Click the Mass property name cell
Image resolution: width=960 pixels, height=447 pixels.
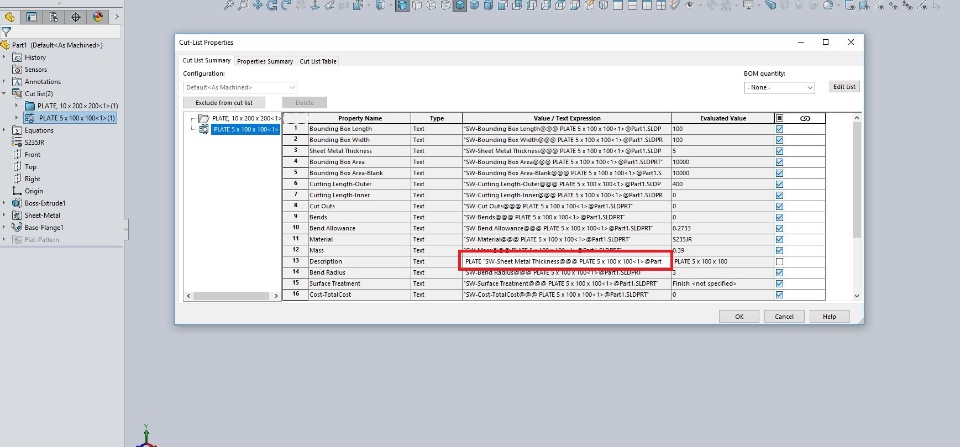point(359,250)
